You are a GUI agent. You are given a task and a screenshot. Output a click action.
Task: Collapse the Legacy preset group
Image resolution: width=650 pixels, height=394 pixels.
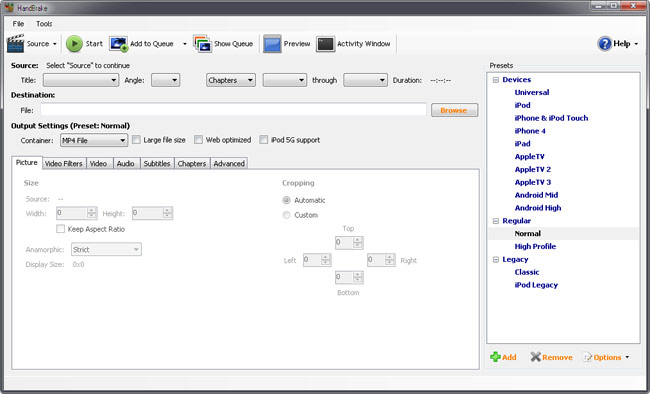[x=495, y=260]
